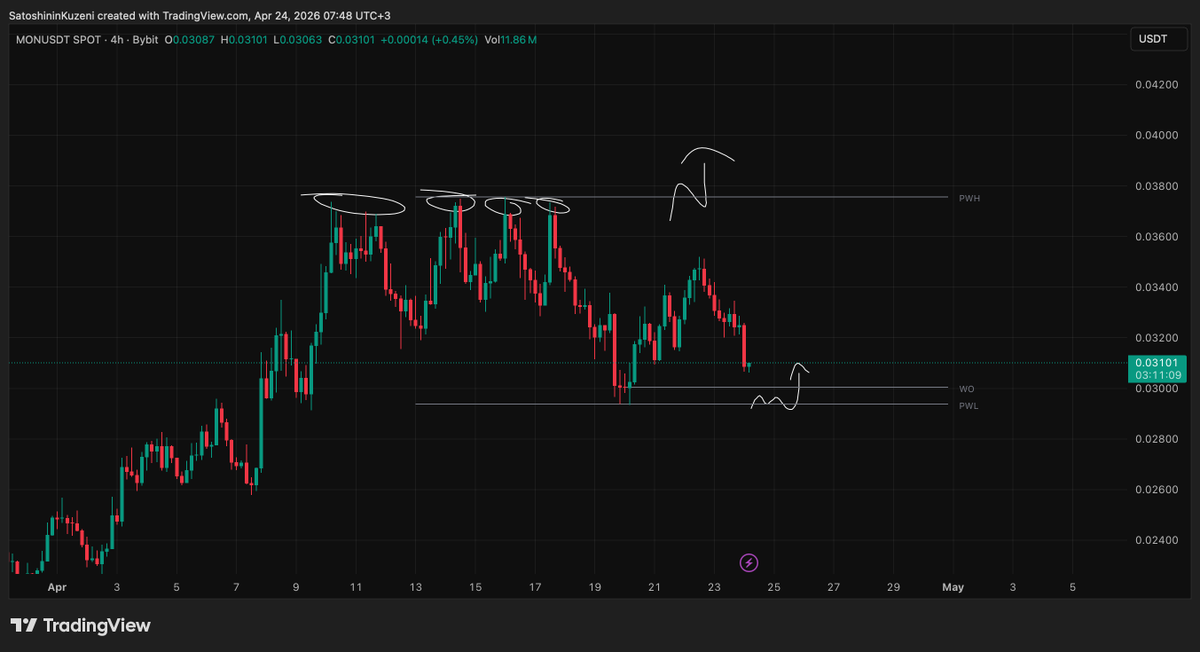Click the Vol 11.86 M indicator text

[511, 40]
